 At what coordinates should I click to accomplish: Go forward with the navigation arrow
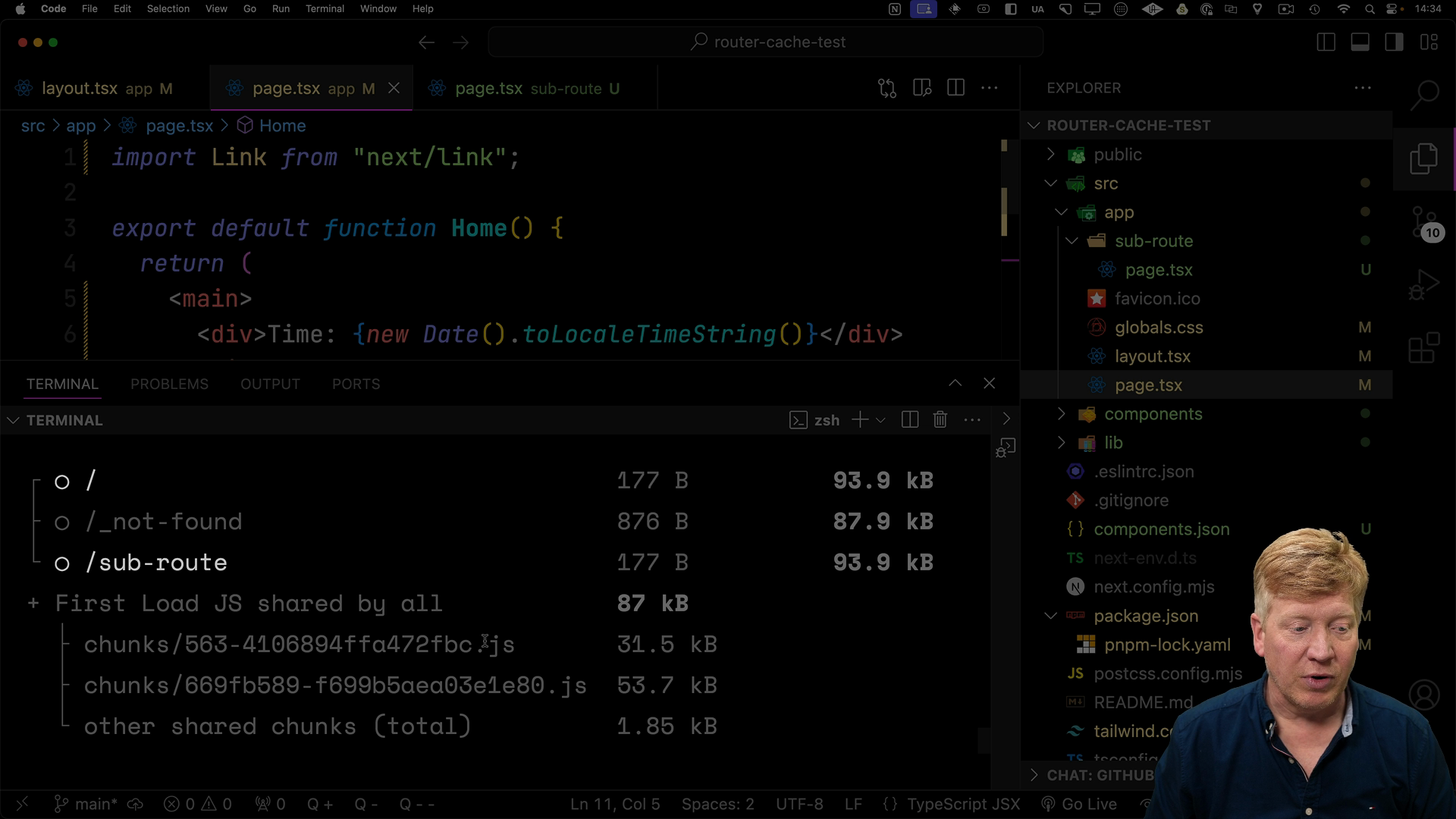[x=461, y=42]
